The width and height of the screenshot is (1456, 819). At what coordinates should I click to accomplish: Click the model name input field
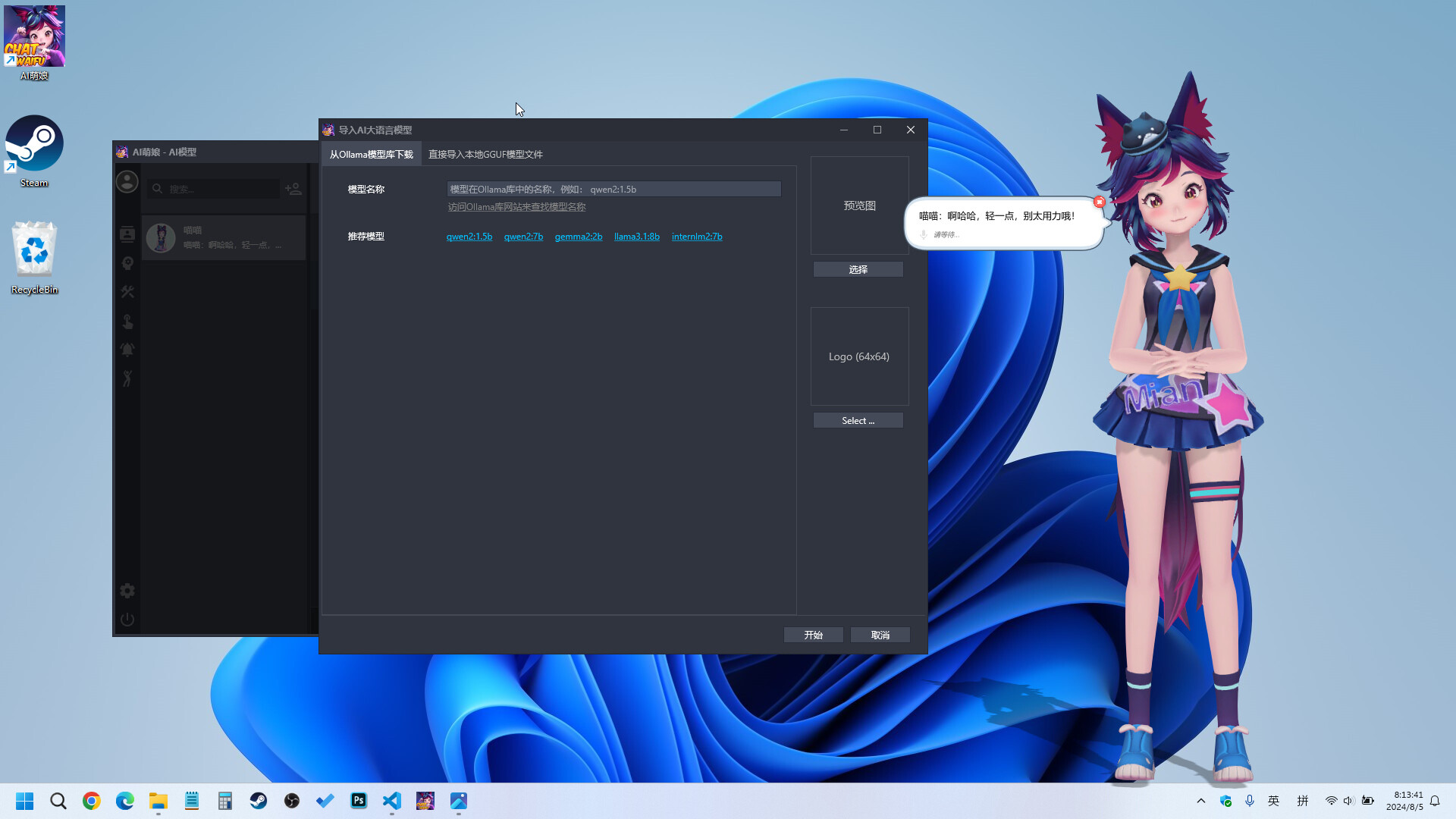pos(613,189)
